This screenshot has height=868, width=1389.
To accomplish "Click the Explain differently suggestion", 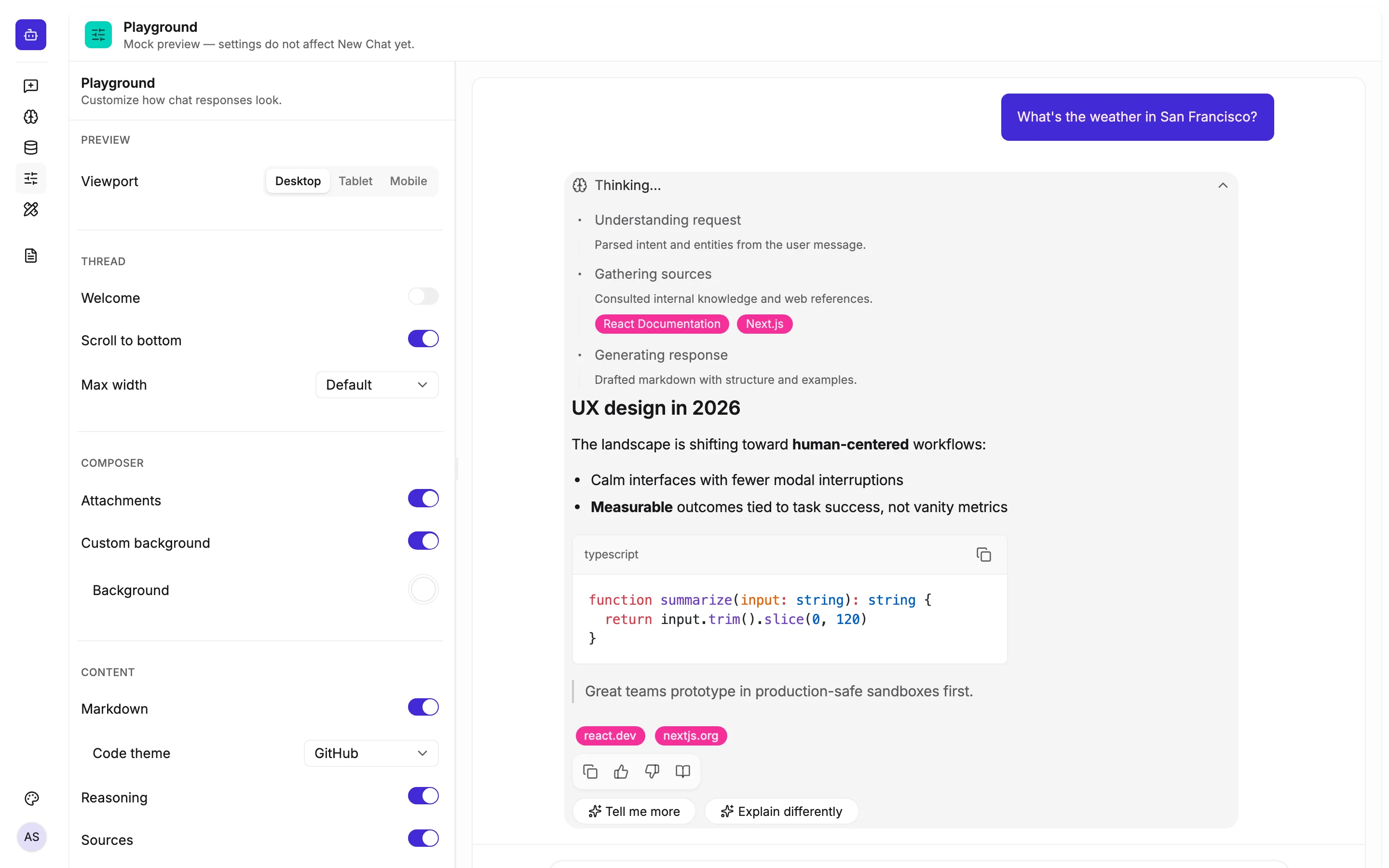I will pos(782,811).
